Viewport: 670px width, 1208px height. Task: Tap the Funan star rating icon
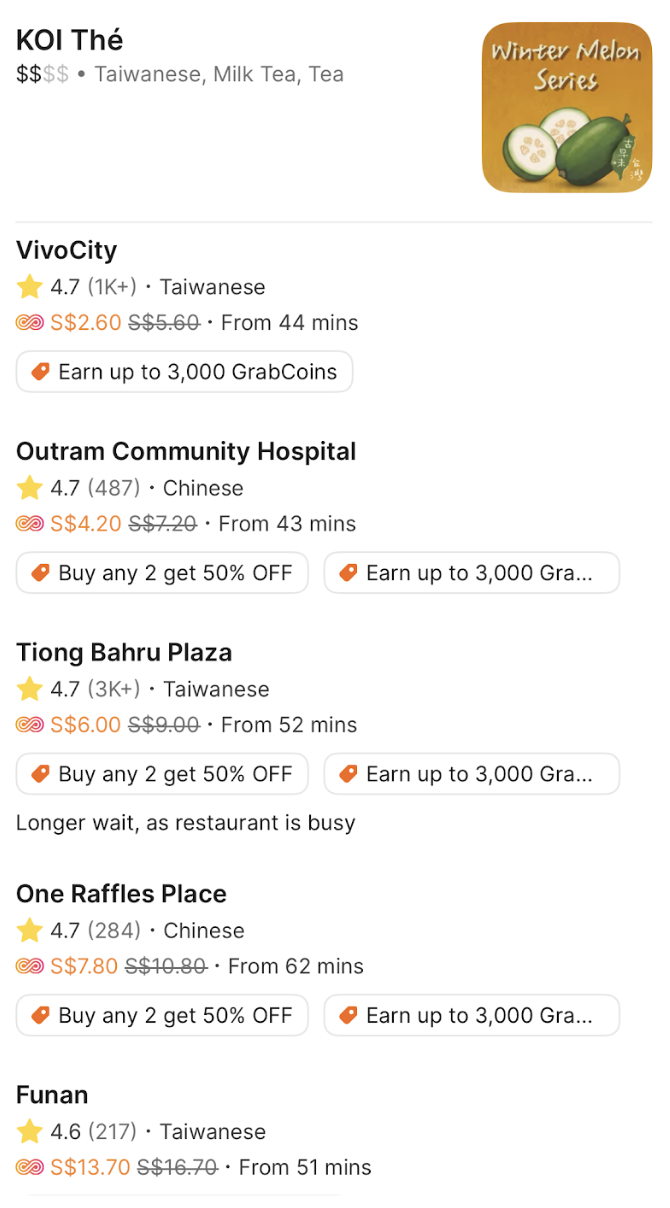[30, 1132]
